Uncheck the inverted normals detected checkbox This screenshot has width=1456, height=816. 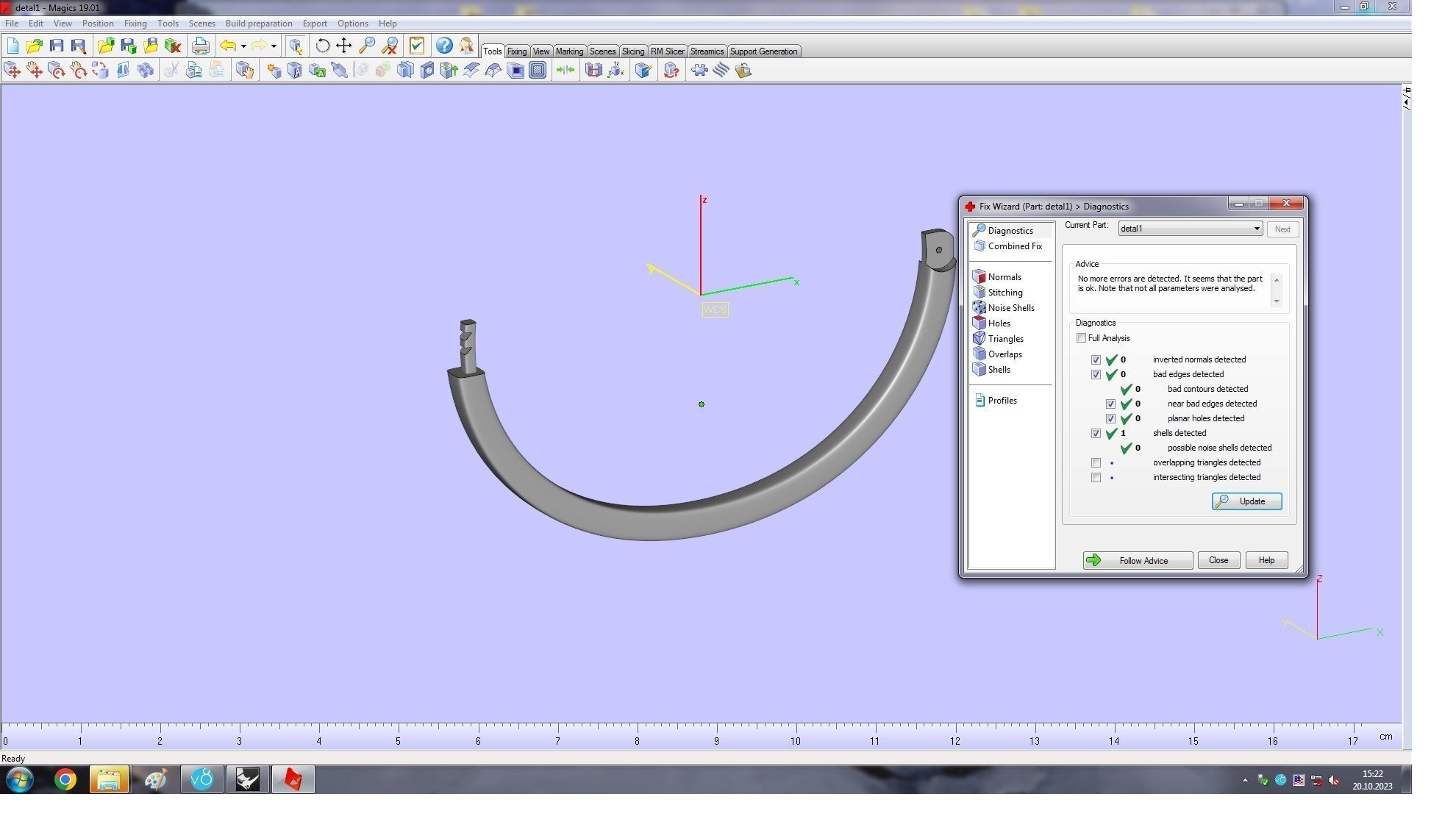coord(1096,360)
